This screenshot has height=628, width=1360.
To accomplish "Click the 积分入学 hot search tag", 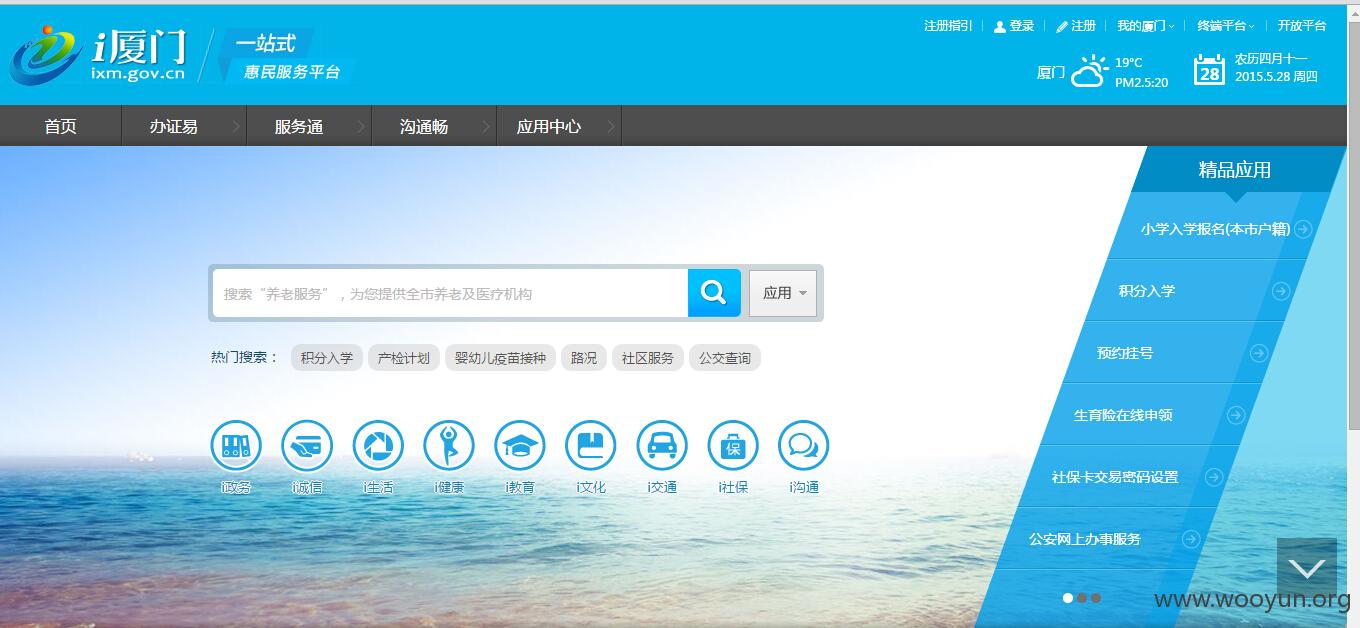I will 327,358.
